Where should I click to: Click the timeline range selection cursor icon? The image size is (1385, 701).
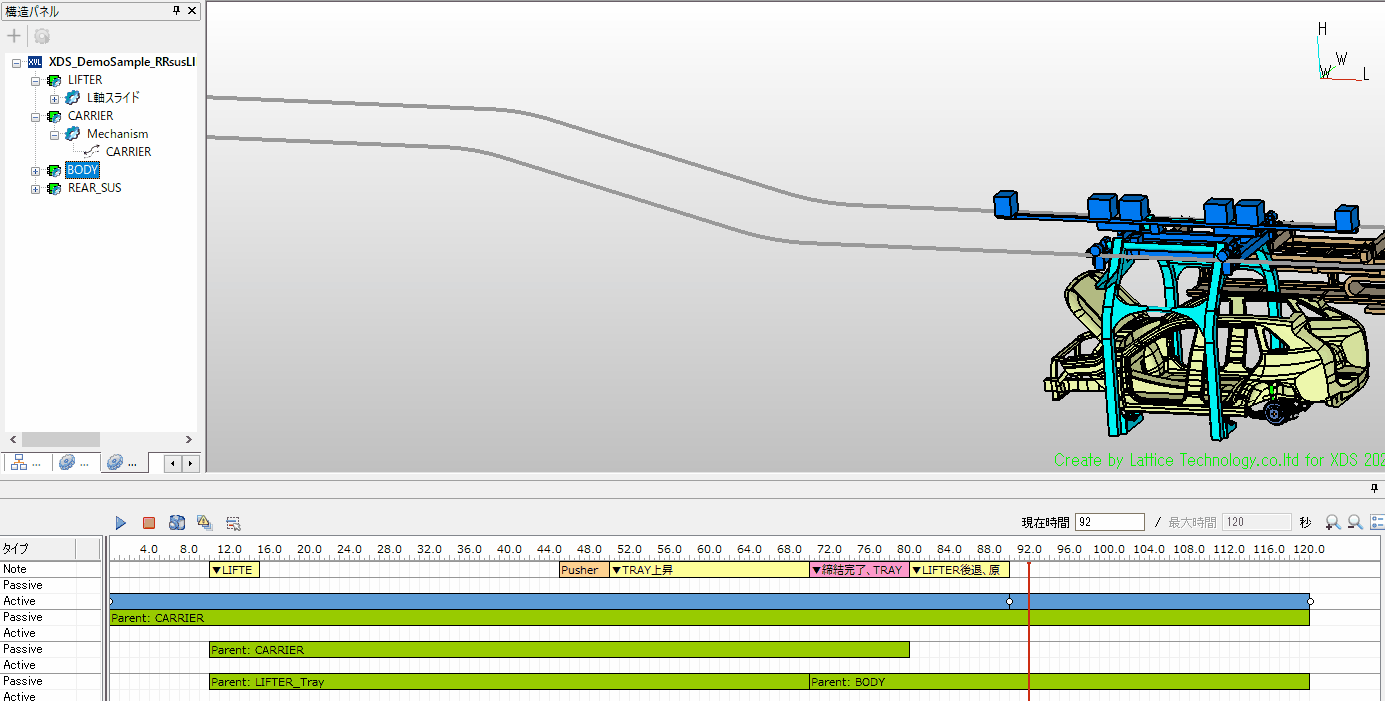pyautogui.click(x=233, y=523)
